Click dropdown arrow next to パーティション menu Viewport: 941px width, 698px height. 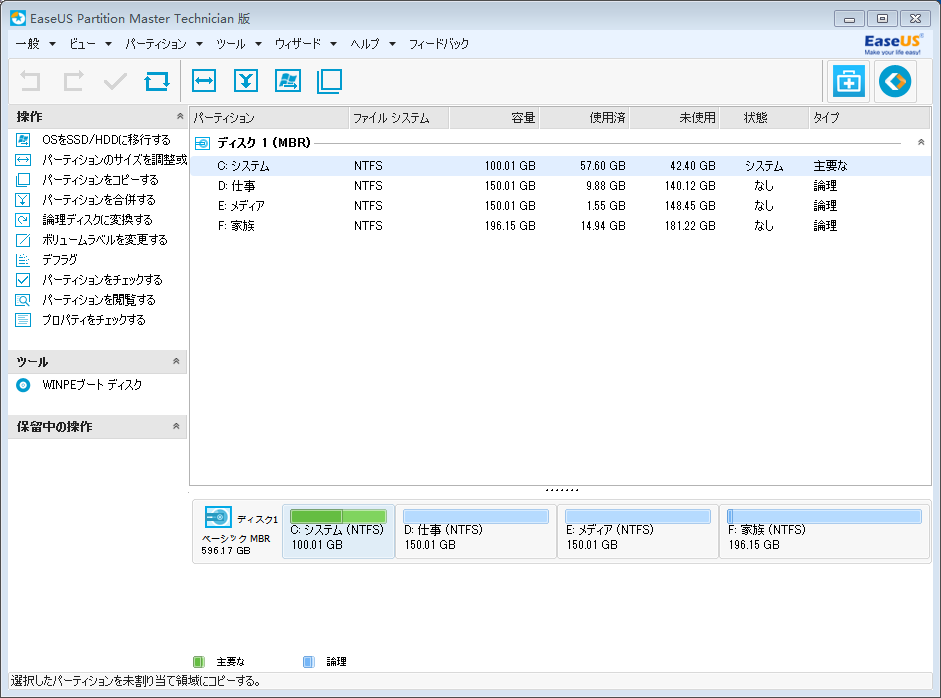[199, 44]
